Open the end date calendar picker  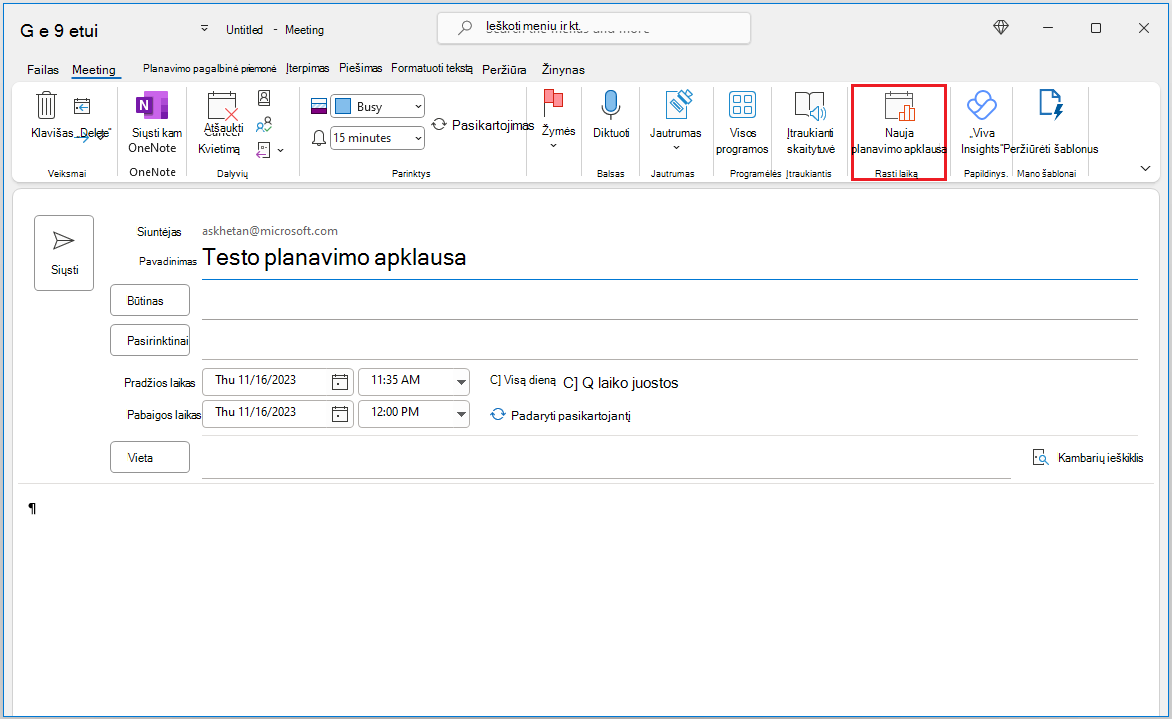pyautogui.click(x=340, y=414)
